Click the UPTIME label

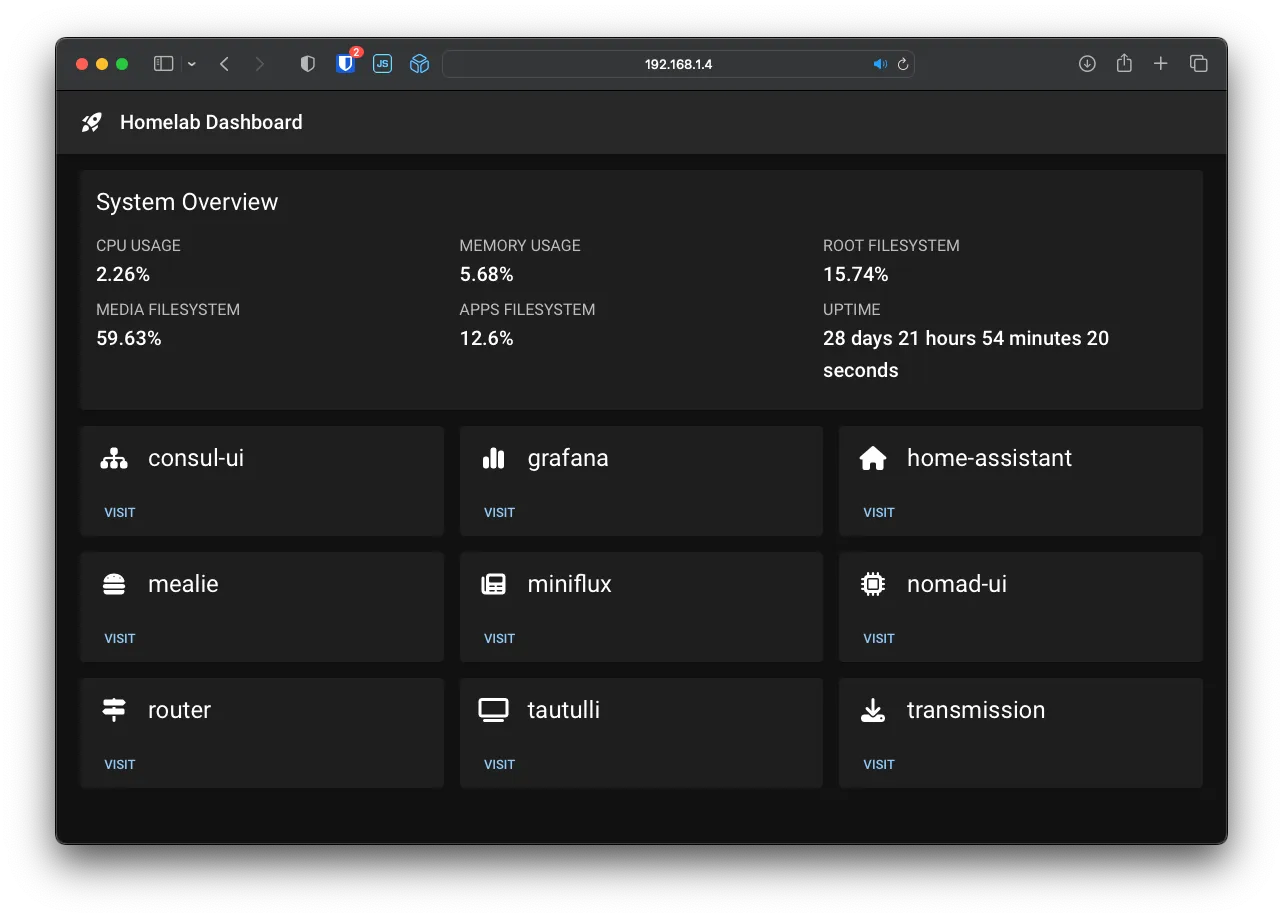click(852, 310)
